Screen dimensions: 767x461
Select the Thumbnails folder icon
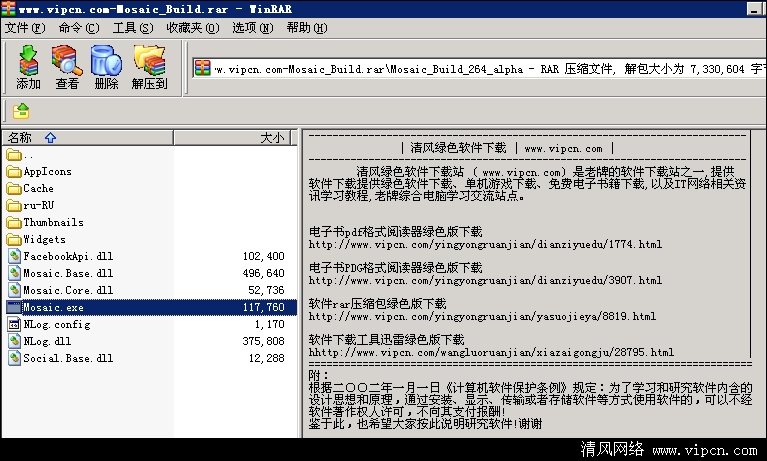tap(14, 223)
